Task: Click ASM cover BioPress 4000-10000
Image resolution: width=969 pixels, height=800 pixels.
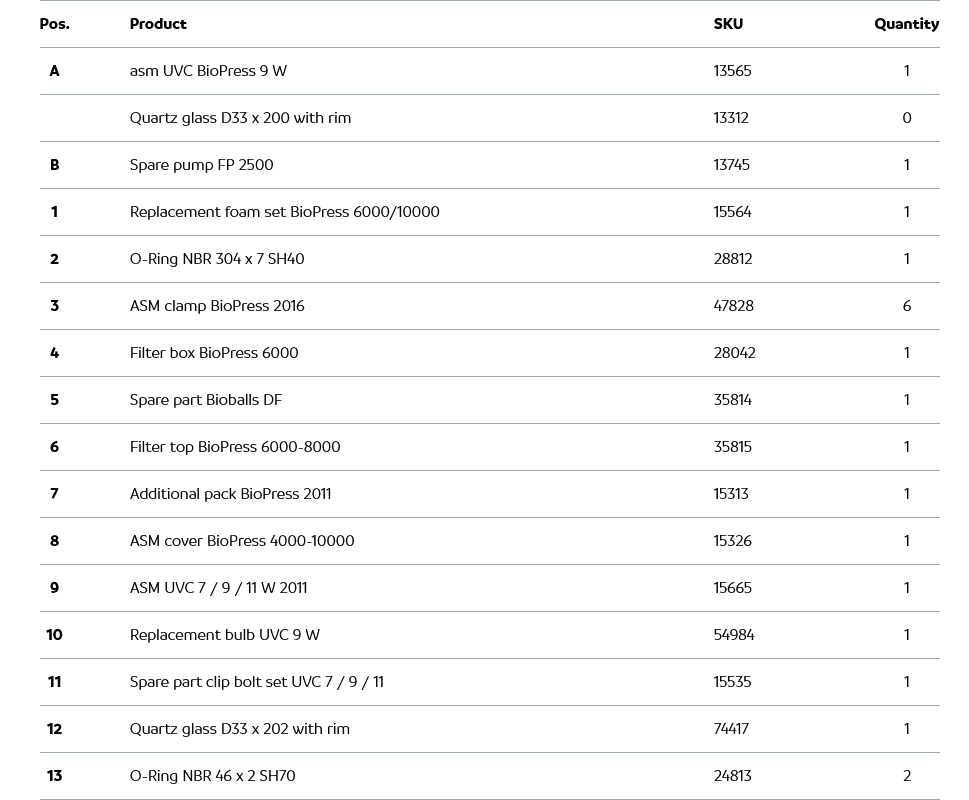Action: (242, 541)
